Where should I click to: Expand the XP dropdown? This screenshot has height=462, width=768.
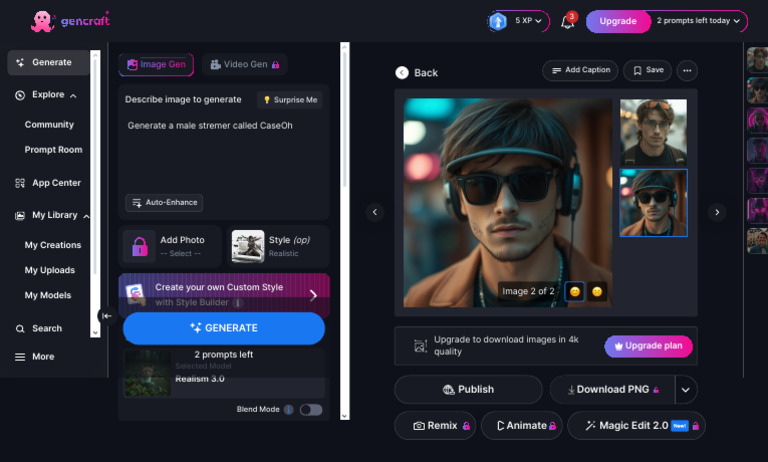(x=538, y=21)
